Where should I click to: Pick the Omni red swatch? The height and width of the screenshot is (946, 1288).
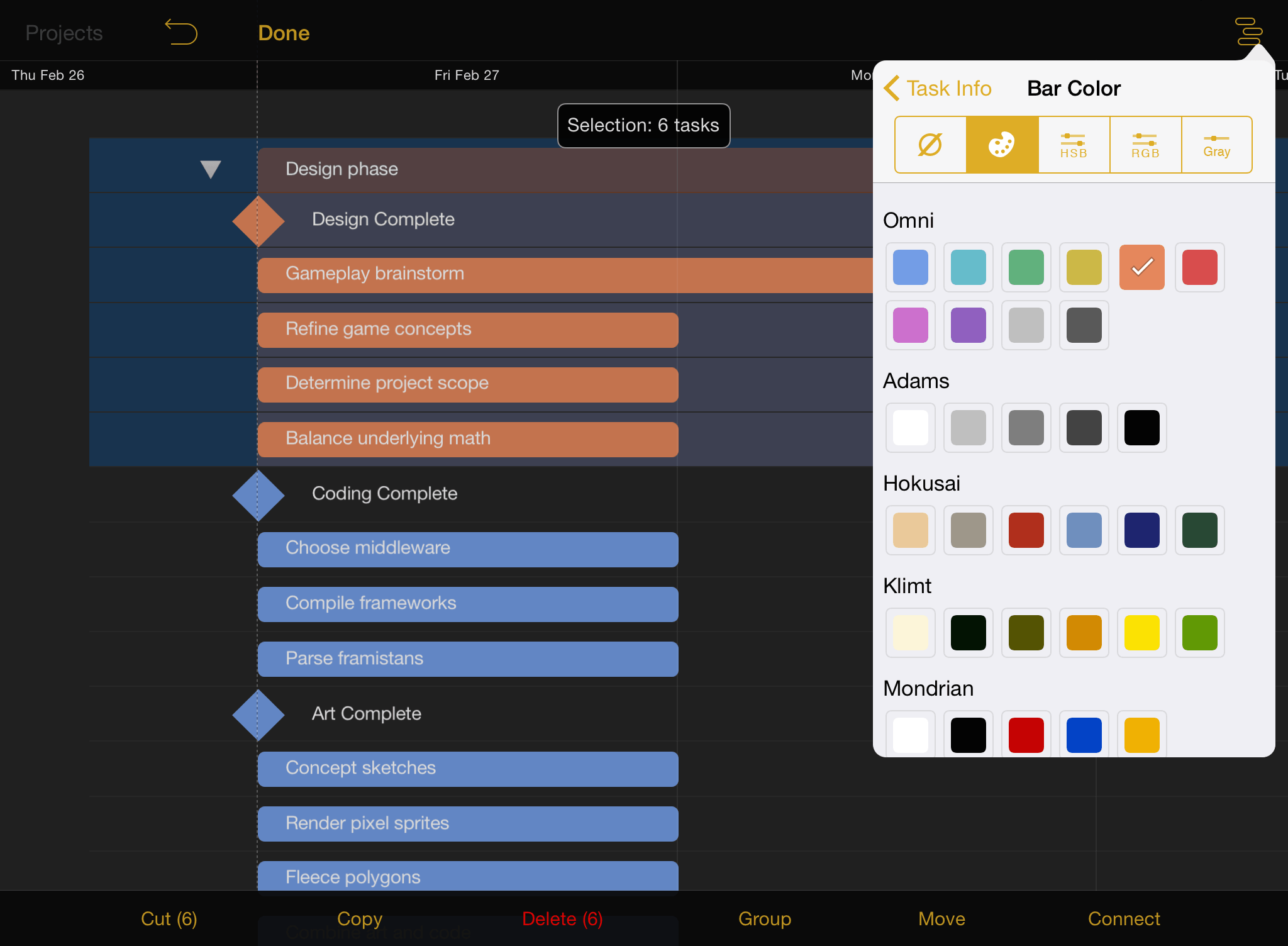click(x=1200, y=267)
